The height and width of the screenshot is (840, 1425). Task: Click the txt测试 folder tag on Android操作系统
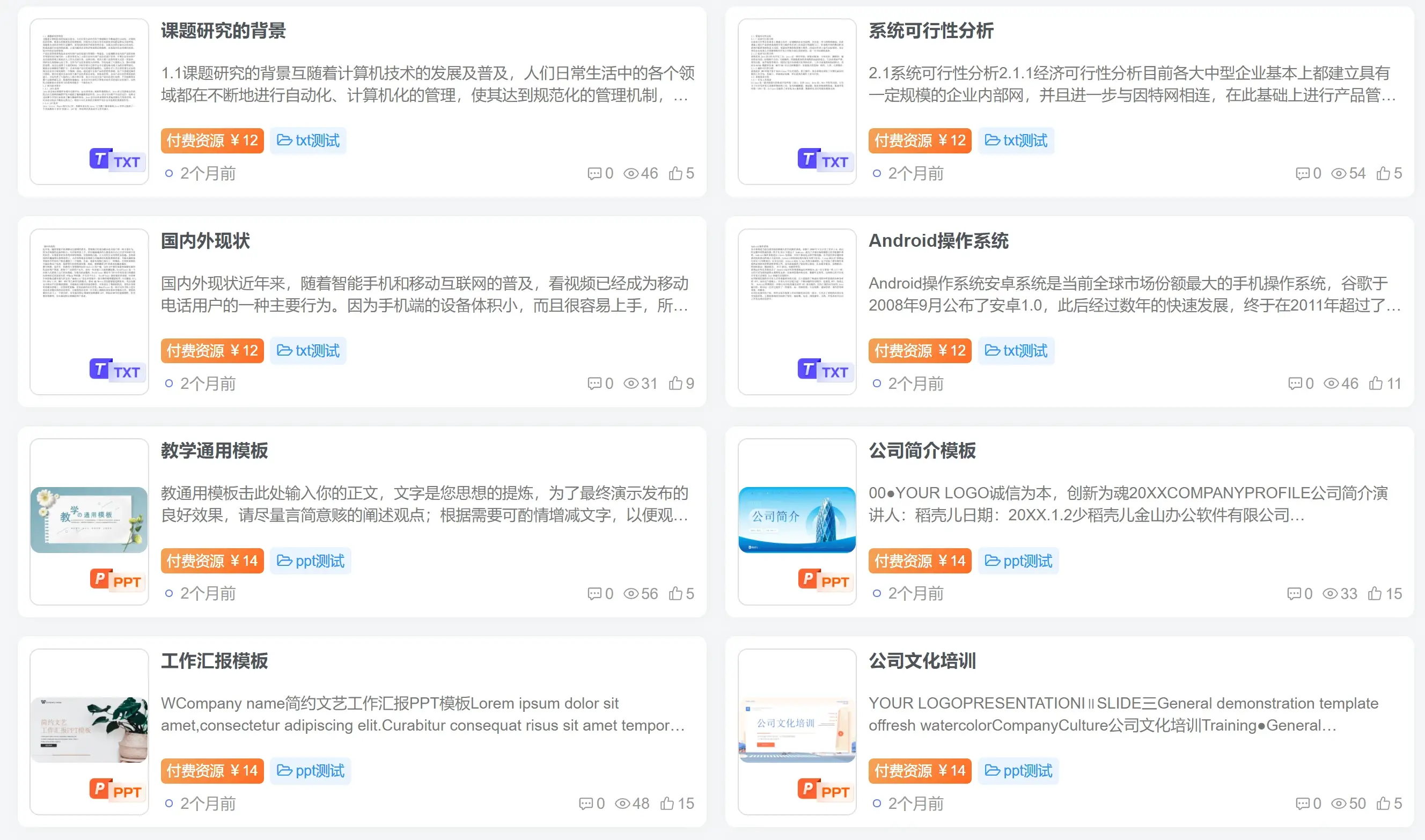pyautogui.click(x=1016, y=351)
